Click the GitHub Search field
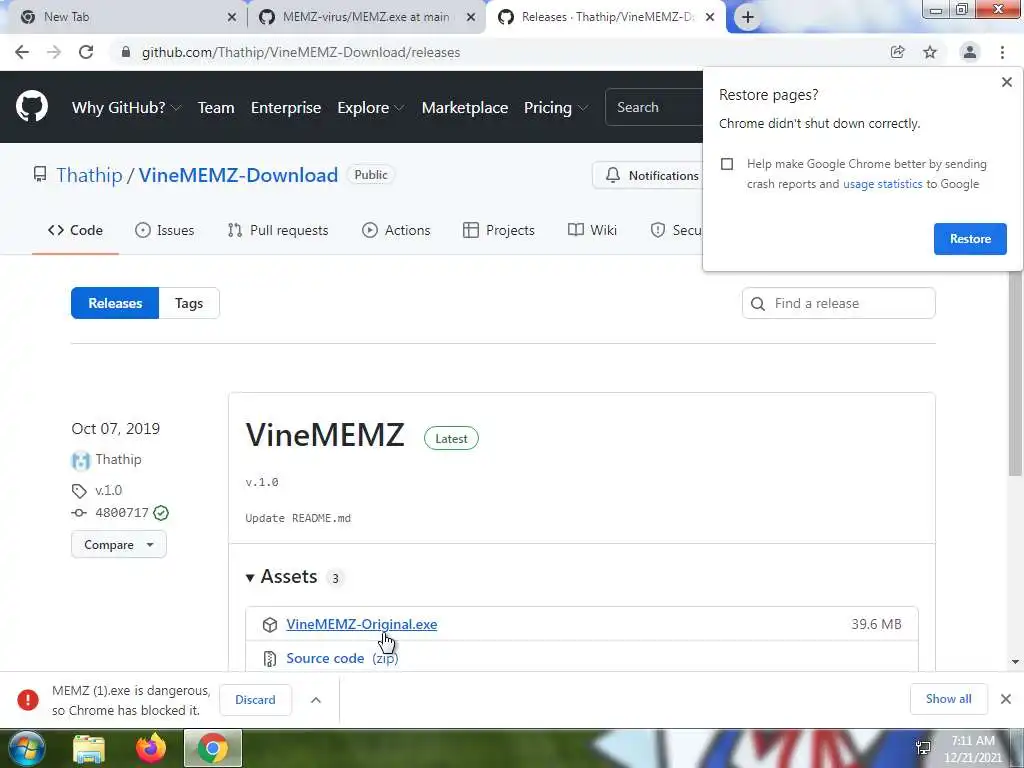Screen dimensions: 1024x768 pyautogui.click(x=654, y=107)
